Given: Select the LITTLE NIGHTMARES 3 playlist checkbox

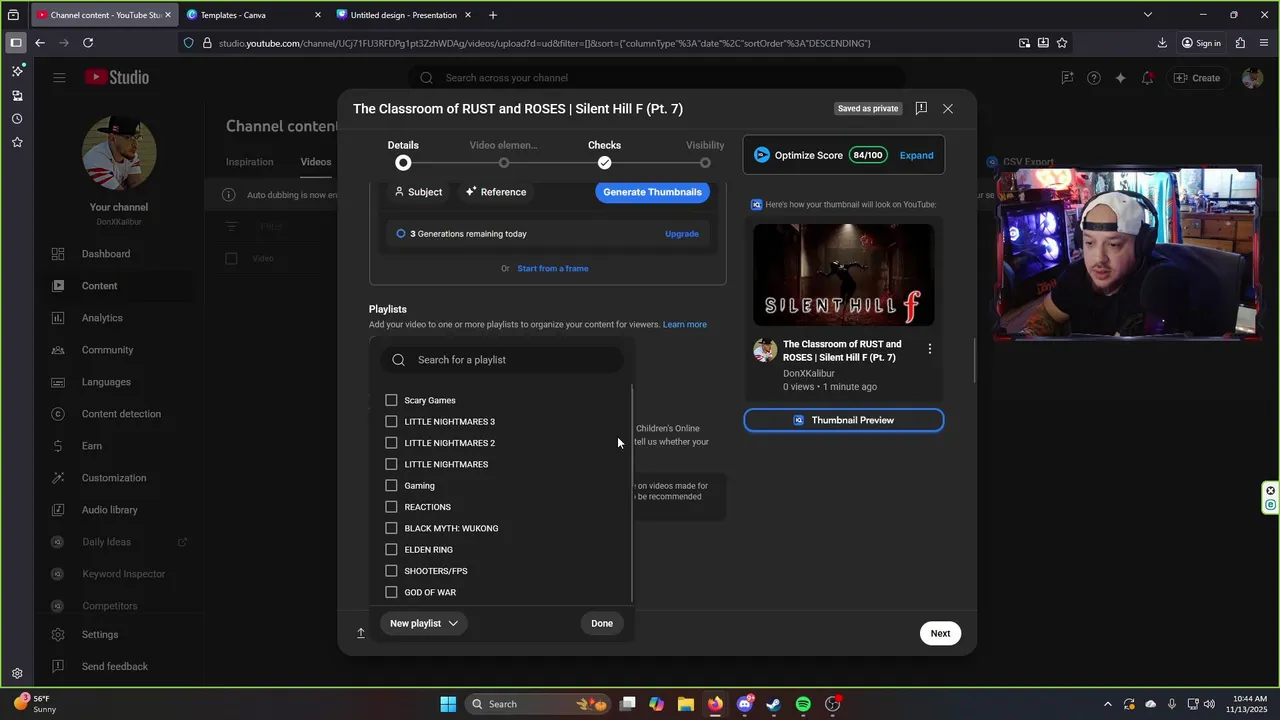Looking at the screenshot, I should coord(391,421).
